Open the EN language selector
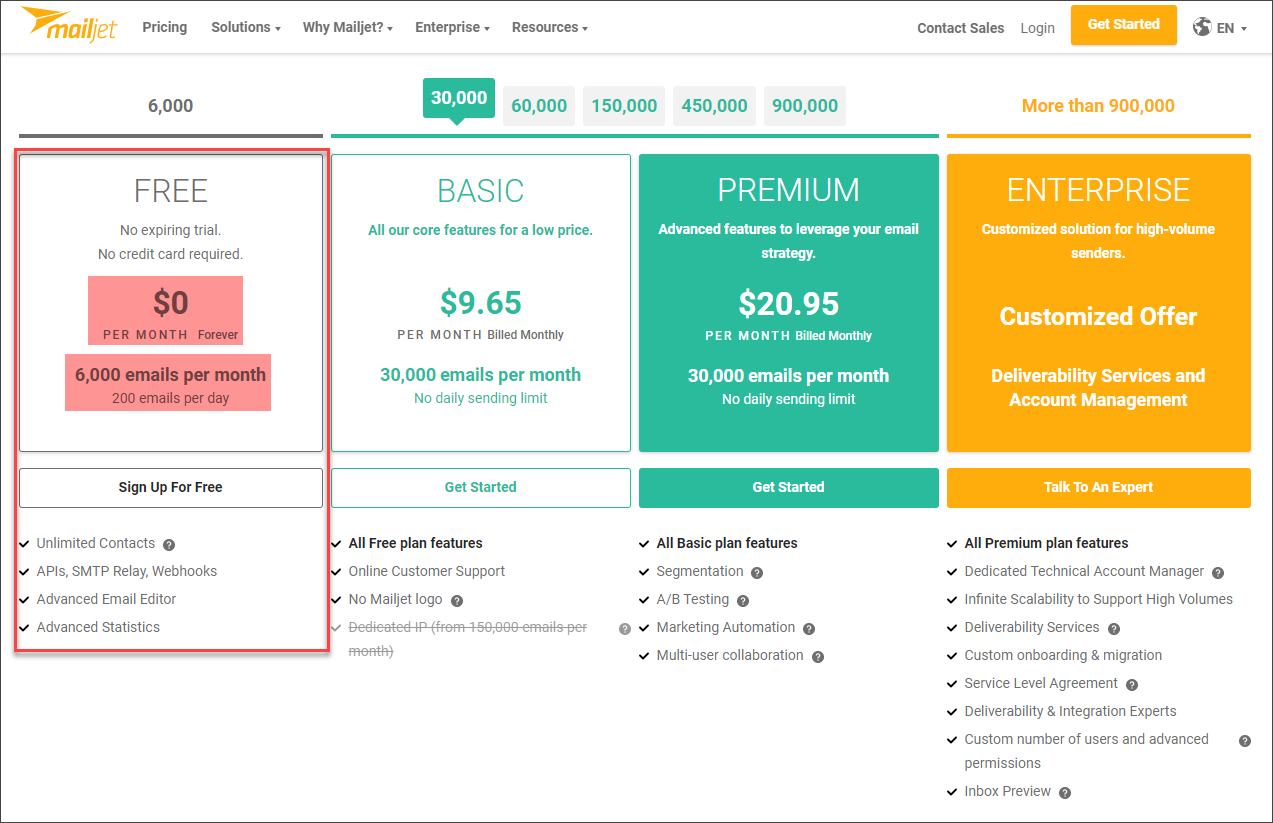This screenshot has height=823, width=1273. click(x=1231, y=28)
